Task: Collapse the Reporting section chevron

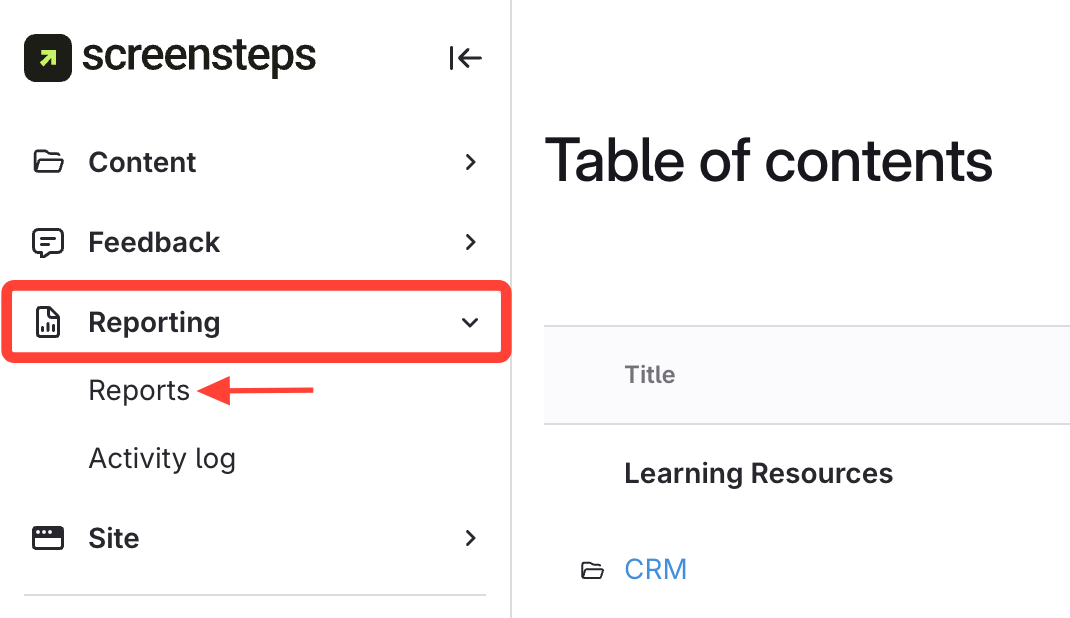Action: [470, 322]
